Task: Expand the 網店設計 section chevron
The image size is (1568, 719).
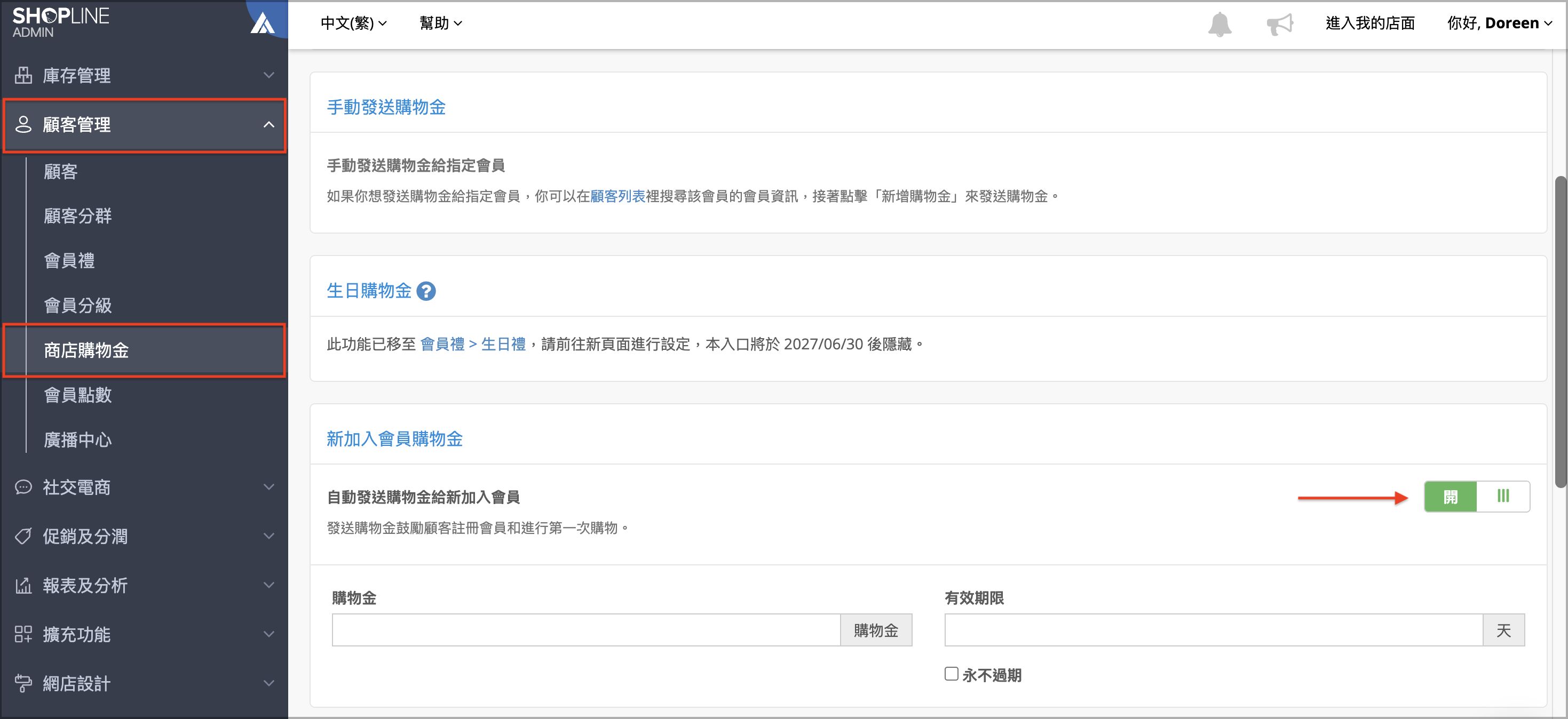Action: click(x=269, y=684)
